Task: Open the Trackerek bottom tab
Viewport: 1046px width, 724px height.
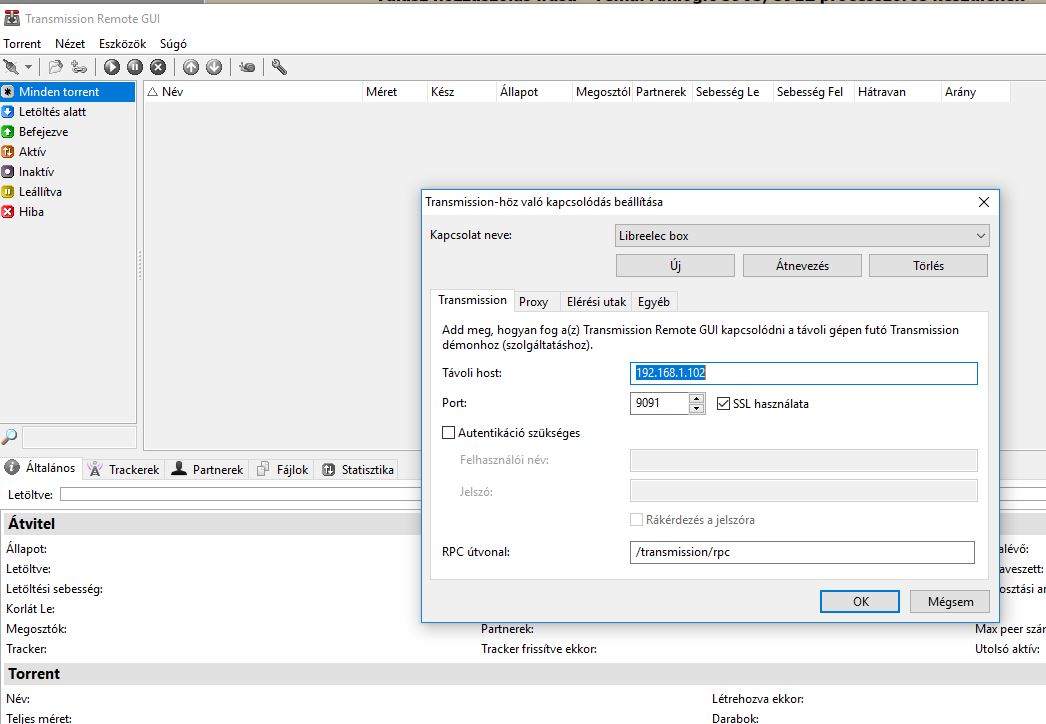Action: pyautogui.click(x=124, y=470)
